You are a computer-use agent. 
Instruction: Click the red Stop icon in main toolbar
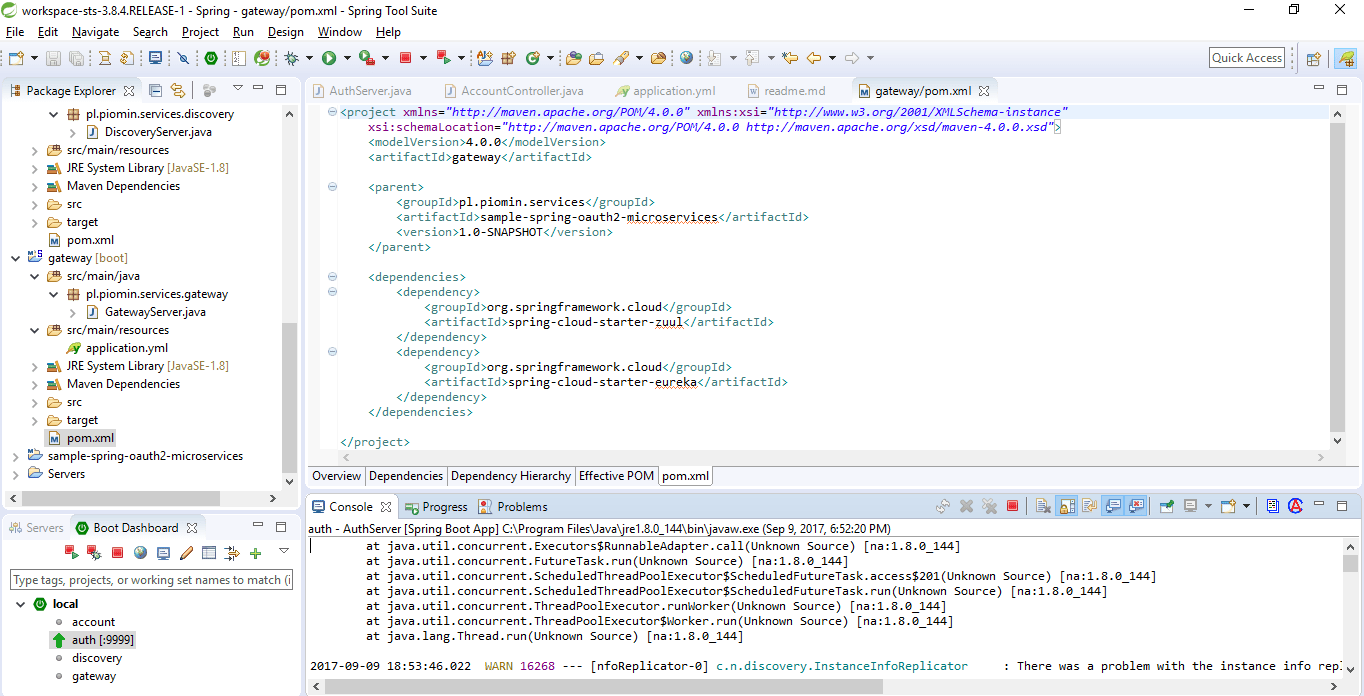click(406, 58)
